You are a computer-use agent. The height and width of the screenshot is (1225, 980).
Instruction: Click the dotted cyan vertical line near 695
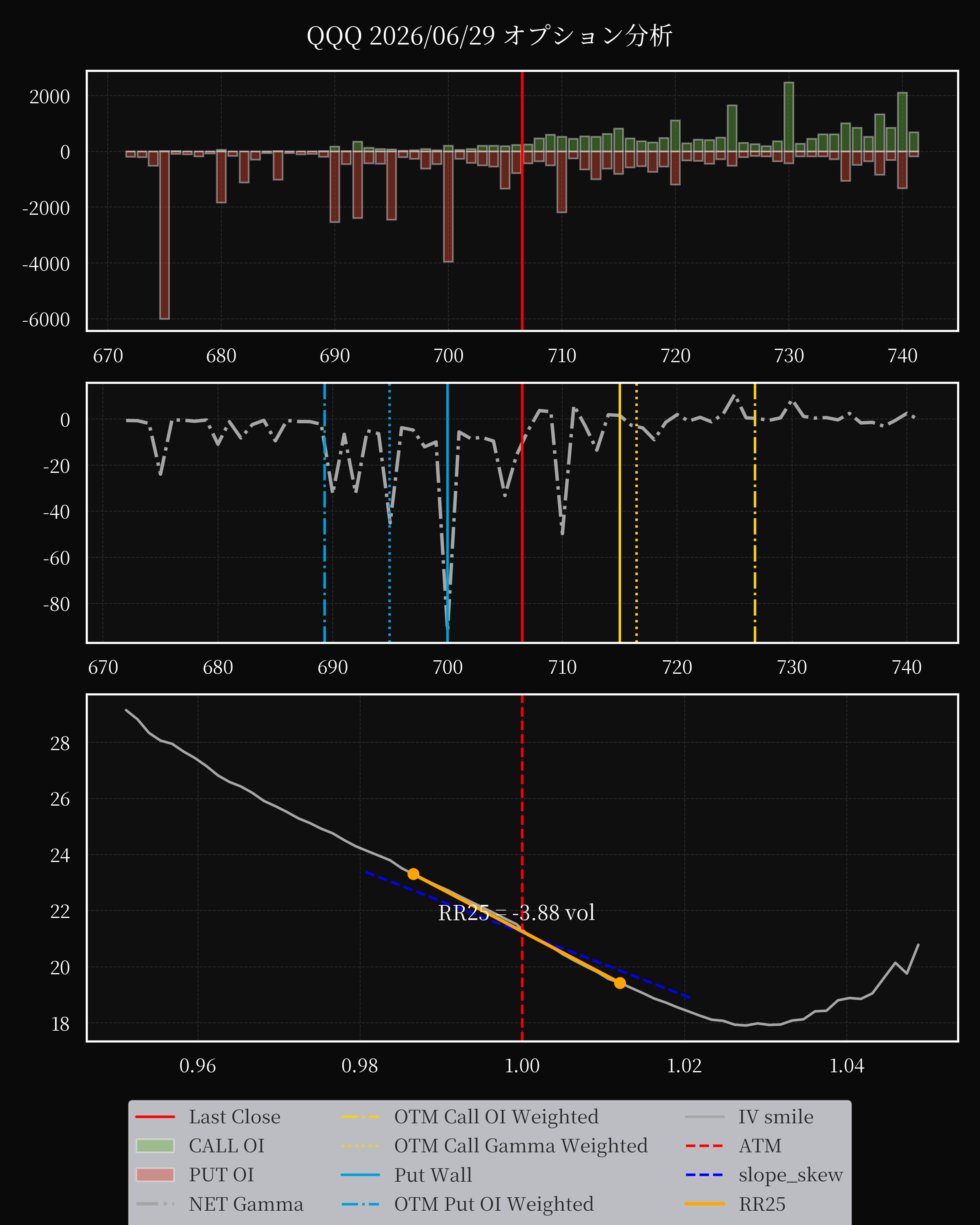pos(389,513)
